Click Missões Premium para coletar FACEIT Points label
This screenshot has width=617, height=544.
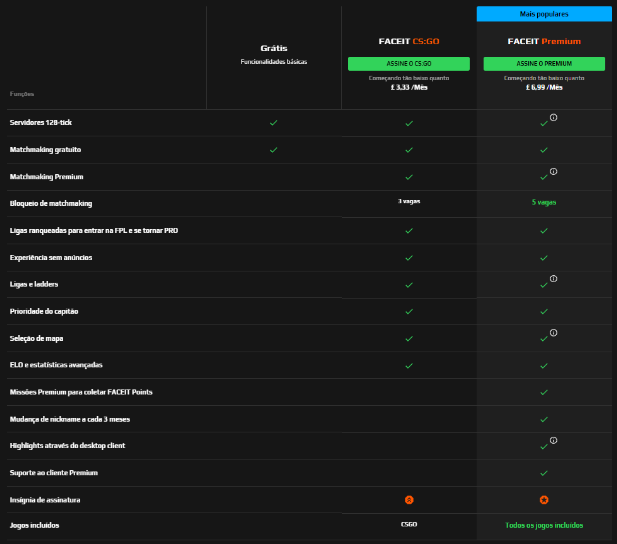[x=81, y=392]
